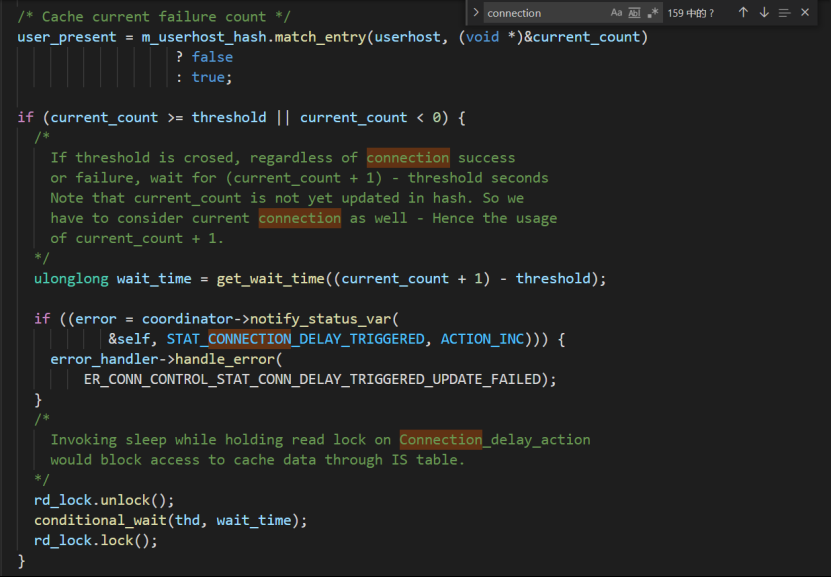
Task: Toggle Match Case (Aa) in find widget
Action: (x=616, y=13)
